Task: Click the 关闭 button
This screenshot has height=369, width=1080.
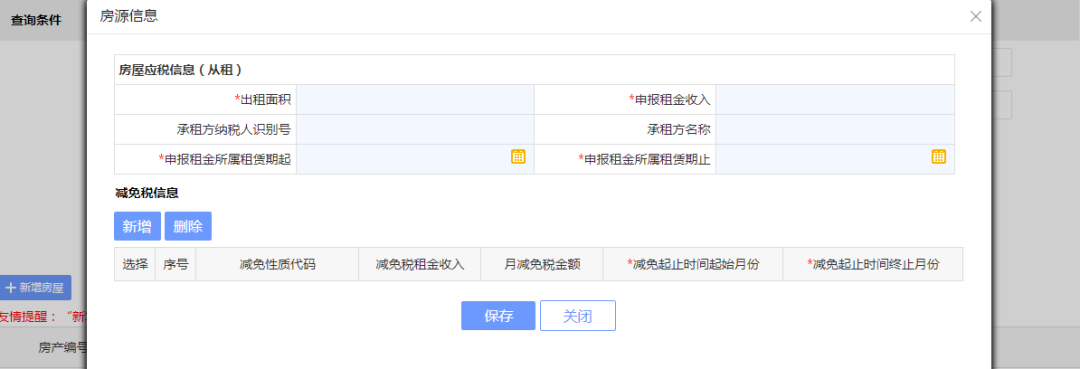Action: [577, 316]
